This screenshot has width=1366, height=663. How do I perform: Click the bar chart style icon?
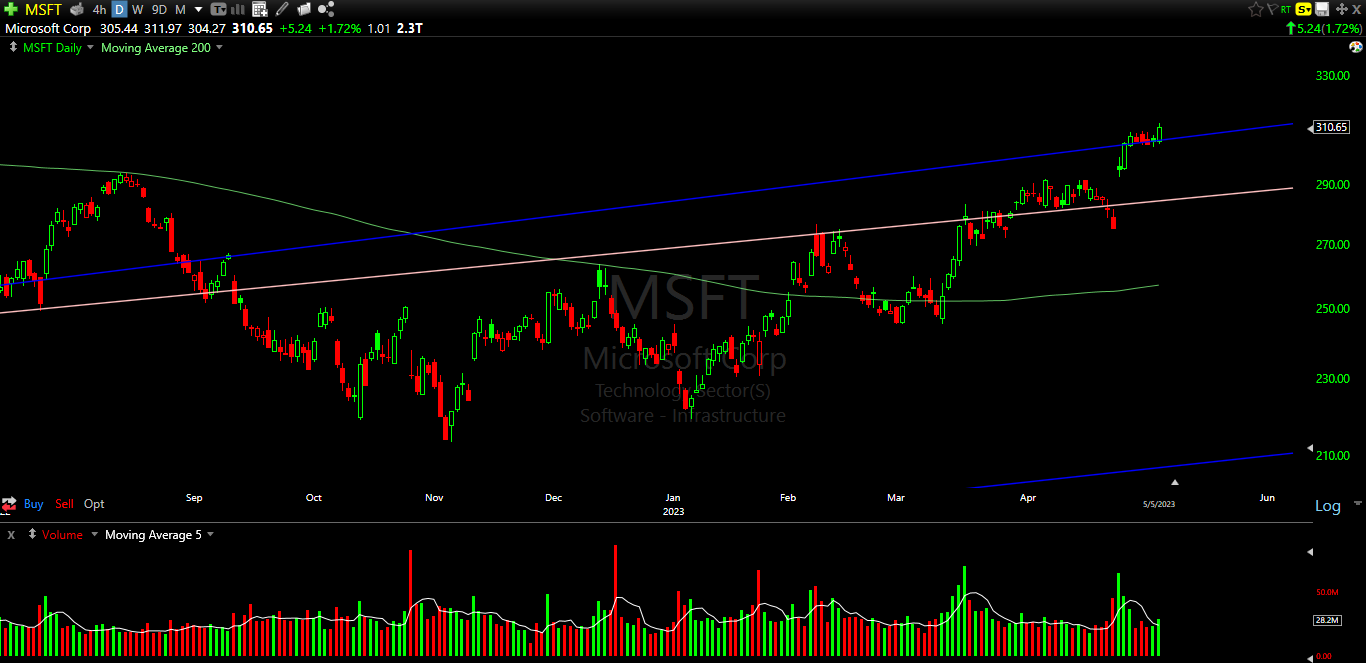pos(238,10)
